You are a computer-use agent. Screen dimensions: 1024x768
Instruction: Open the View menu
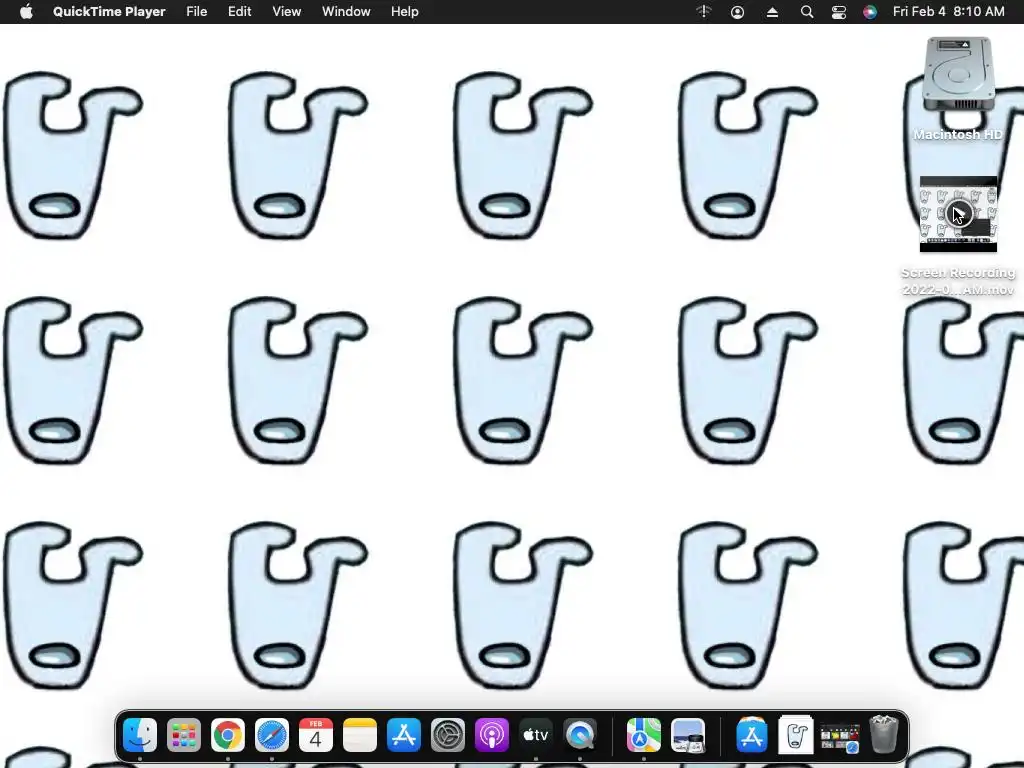coord(287,12)
